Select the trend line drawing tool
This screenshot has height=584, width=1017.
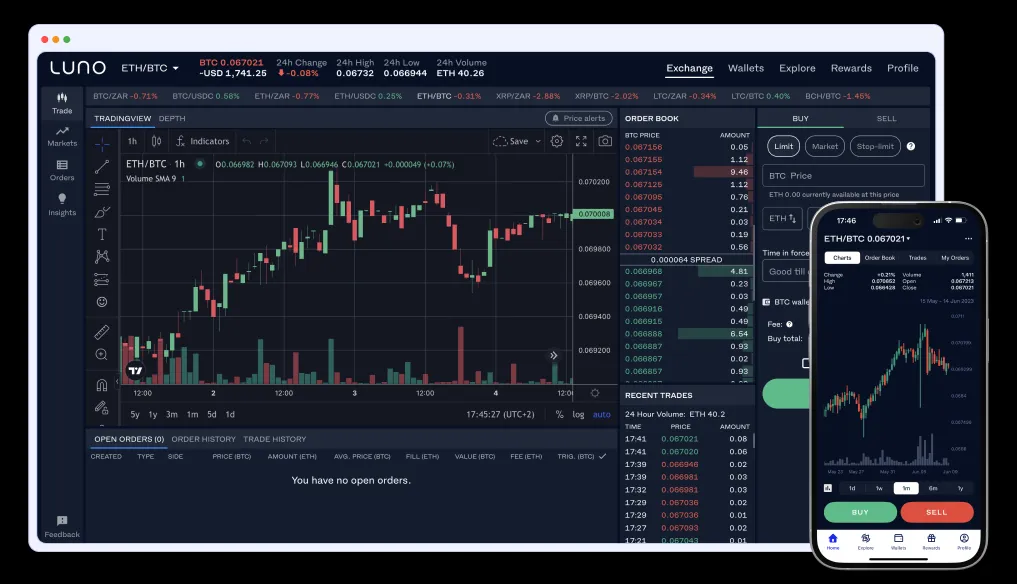pyautogui.click(x=101, y=167)
